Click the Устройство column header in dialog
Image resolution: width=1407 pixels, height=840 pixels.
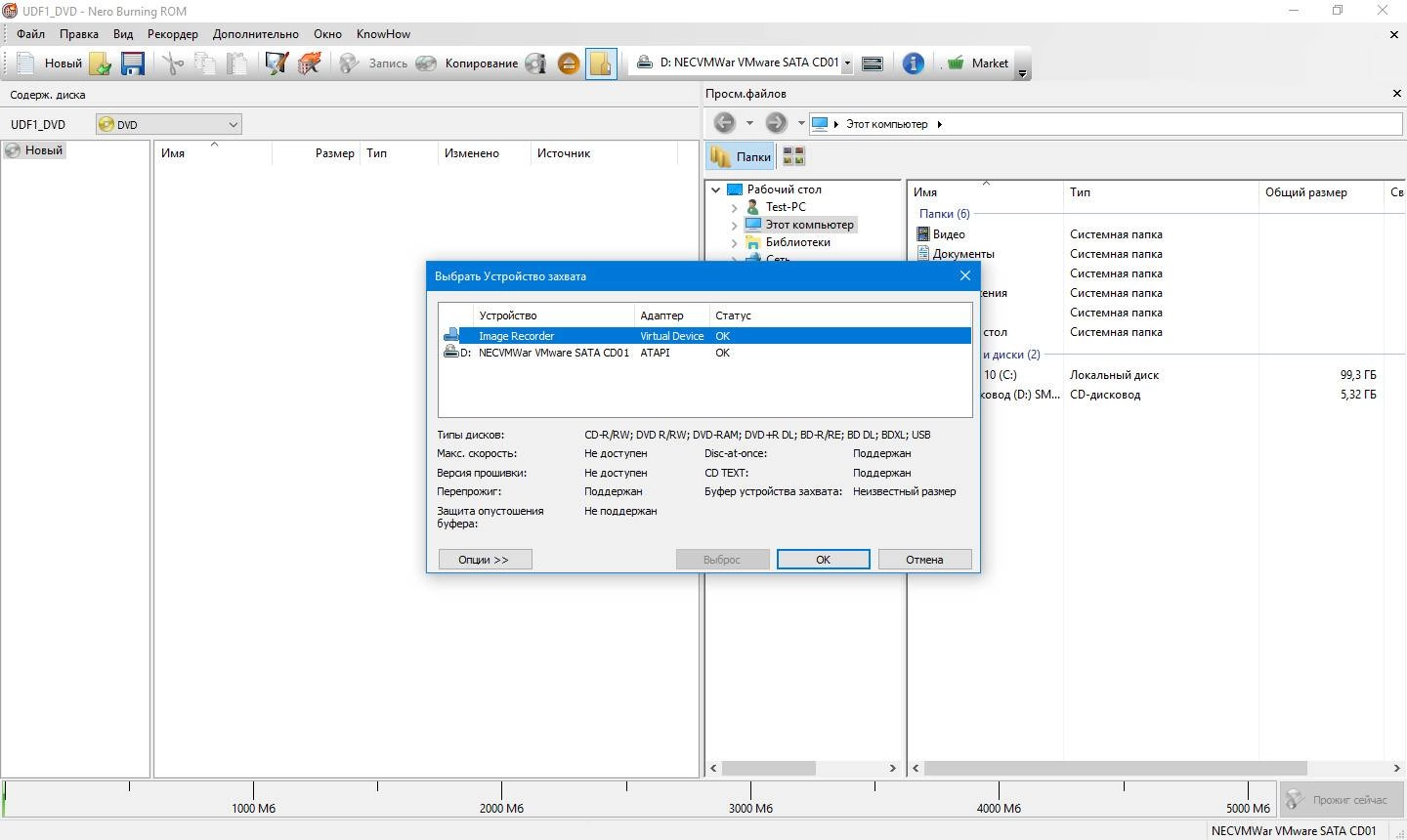[x=554, y=315]
